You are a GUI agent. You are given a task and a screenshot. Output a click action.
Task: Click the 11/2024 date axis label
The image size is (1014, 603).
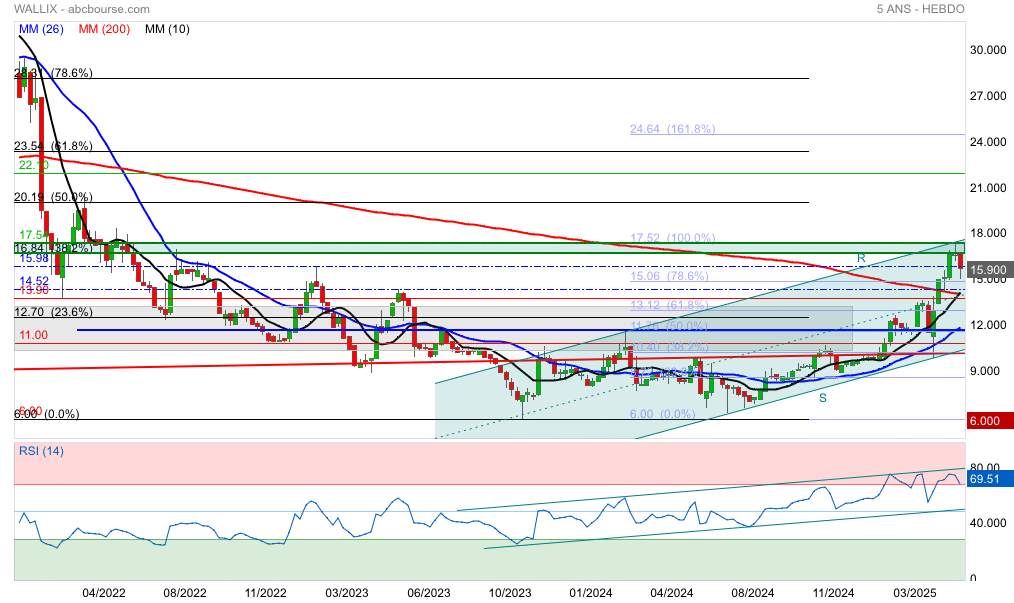(x=833, y=593)
